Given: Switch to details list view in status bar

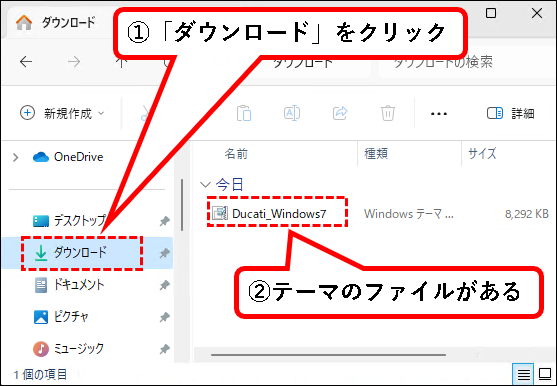Looking at the screenshot, I should click(x=523, y=374).
